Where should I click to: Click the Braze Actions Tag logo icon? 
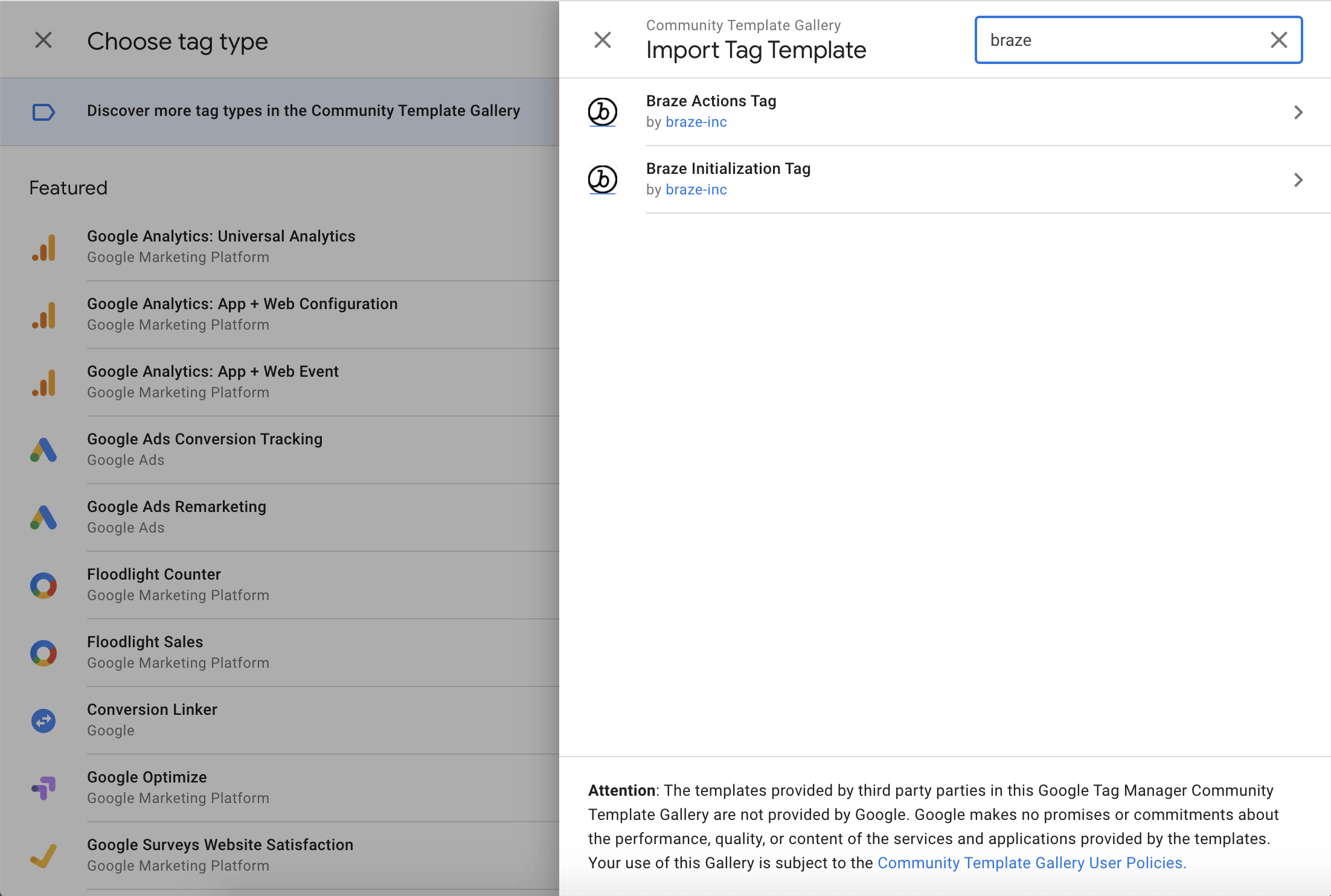tap(603, 112)
